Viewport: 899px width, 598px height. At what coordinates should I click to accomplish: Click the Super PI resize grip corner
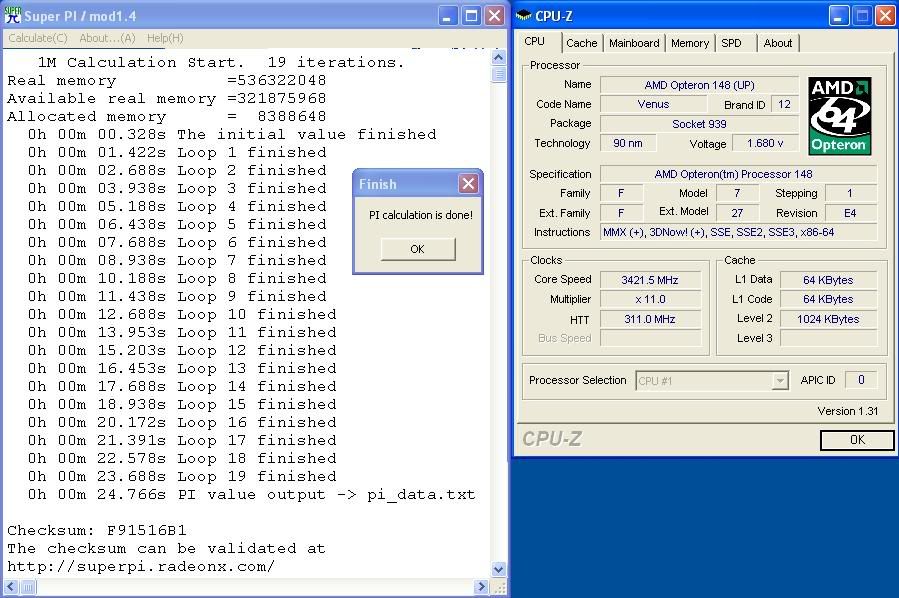tap(499, 587)
